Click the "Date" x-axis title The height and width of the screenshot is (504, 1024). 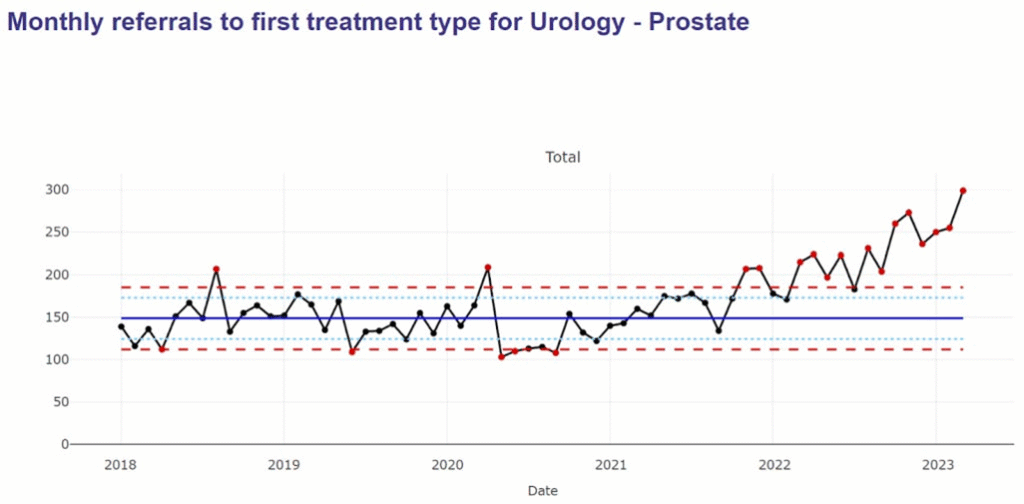click(542, 491)
